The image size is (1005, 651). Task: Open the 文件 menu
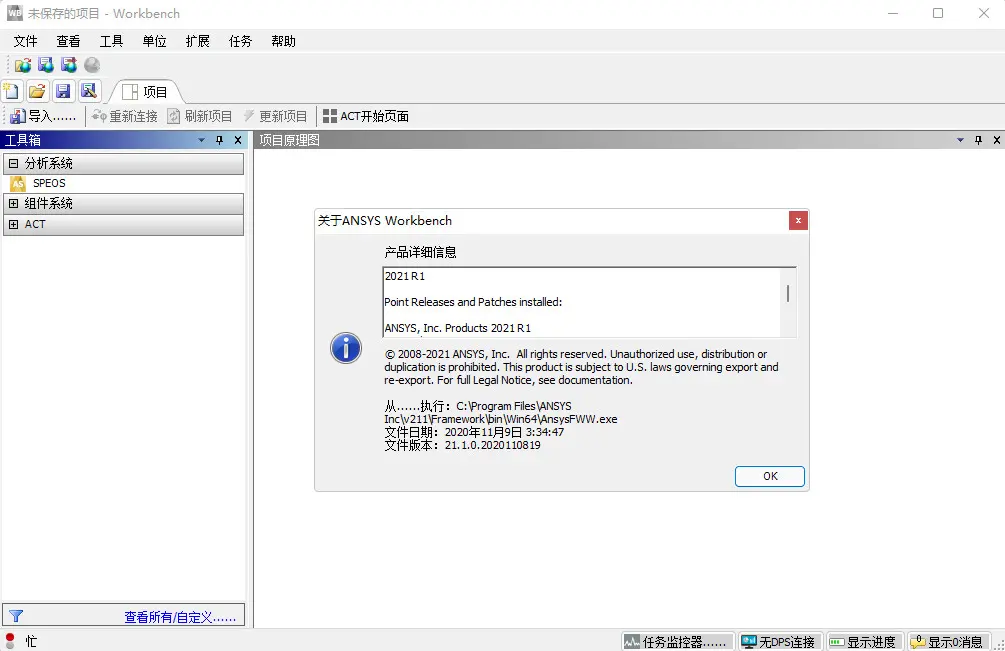coord(26,41)
